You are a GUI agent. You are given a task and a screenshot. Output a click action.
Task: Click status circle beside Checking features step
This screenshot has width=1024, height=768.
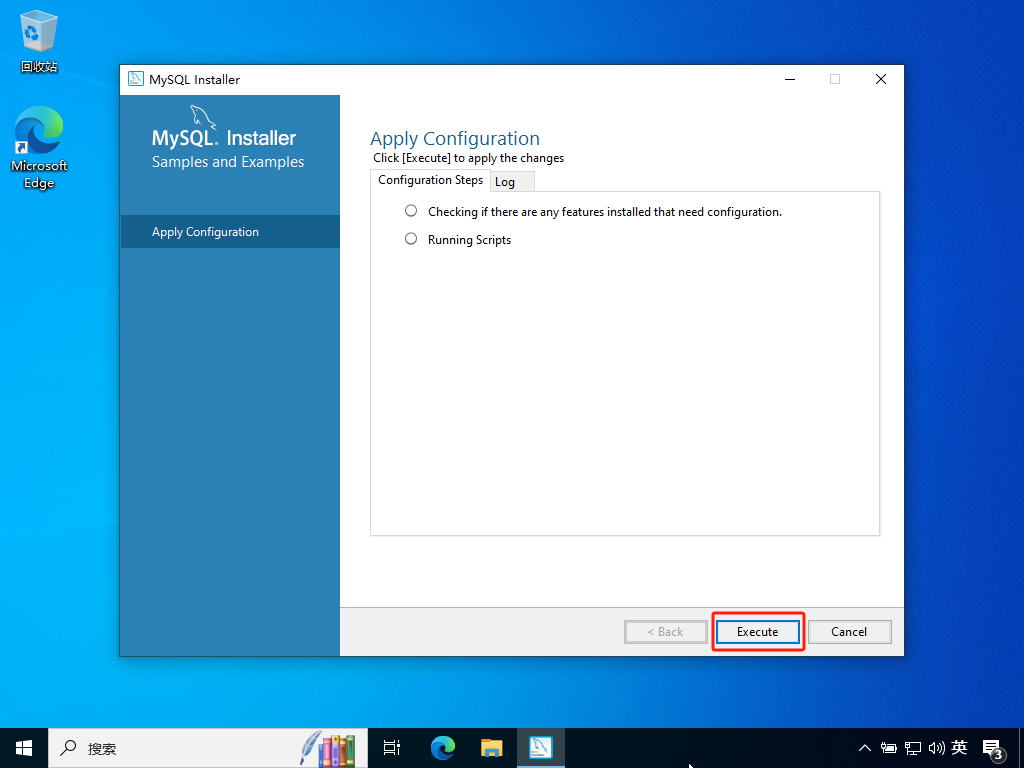(x=411, y=211)
